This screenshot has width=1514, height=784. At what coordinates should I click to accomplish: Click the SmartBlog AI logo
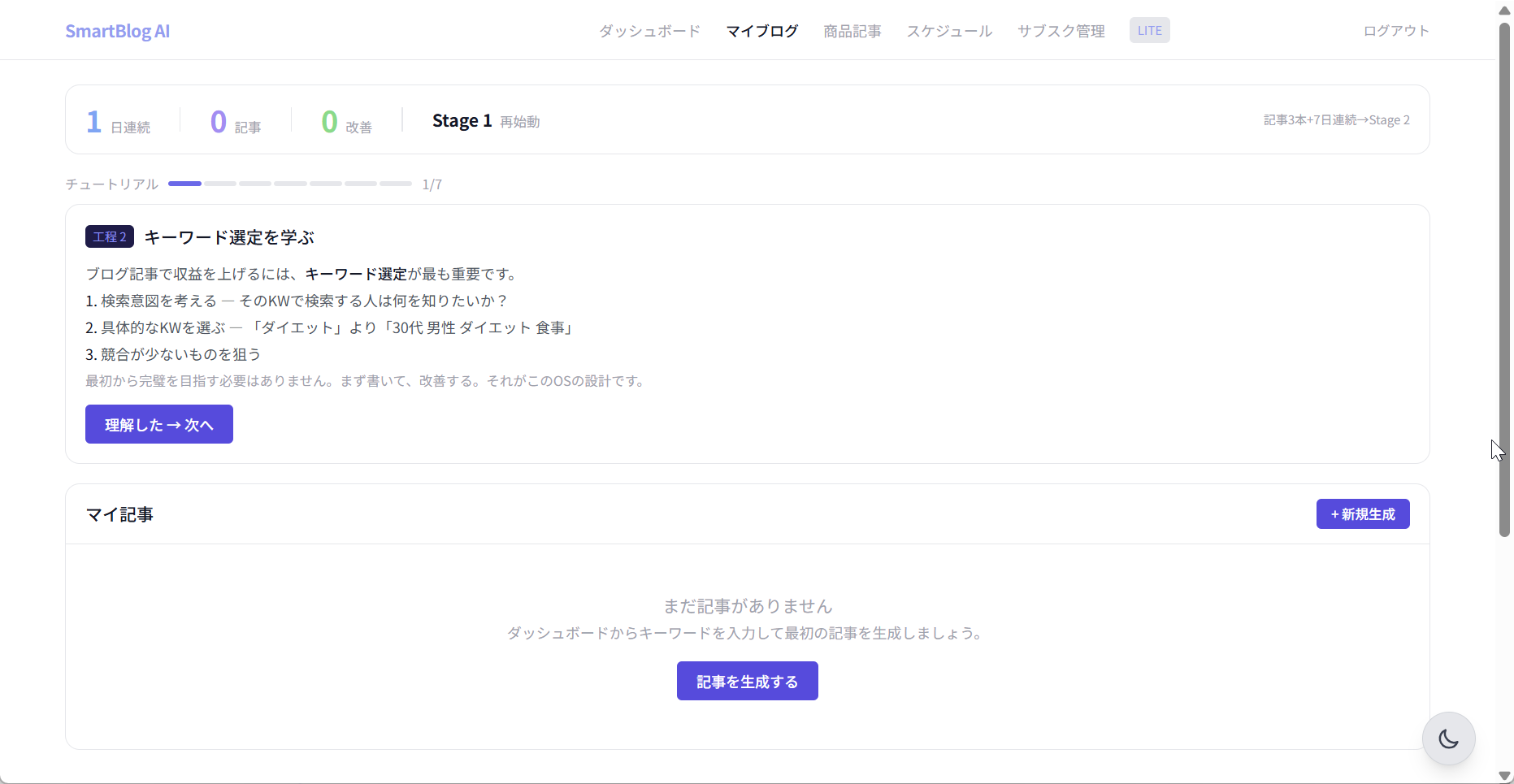117,31
